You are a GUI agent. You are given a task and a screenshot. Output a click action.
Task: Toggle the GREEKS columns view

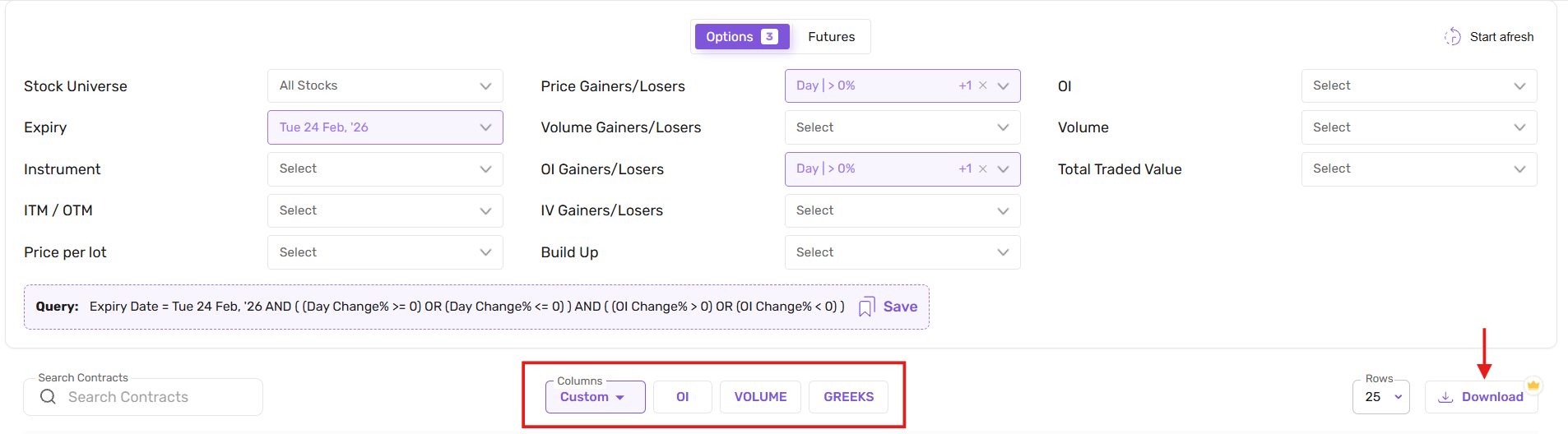coord(848,397)
